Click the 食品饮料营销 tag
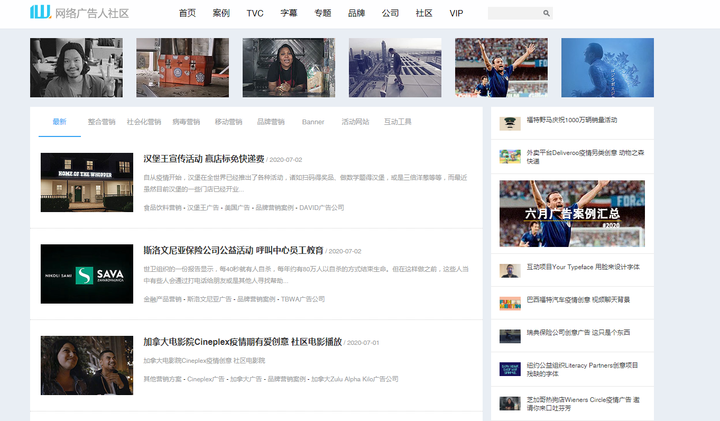720x421 pixels. pyautogui.click(x=163, y=208)
